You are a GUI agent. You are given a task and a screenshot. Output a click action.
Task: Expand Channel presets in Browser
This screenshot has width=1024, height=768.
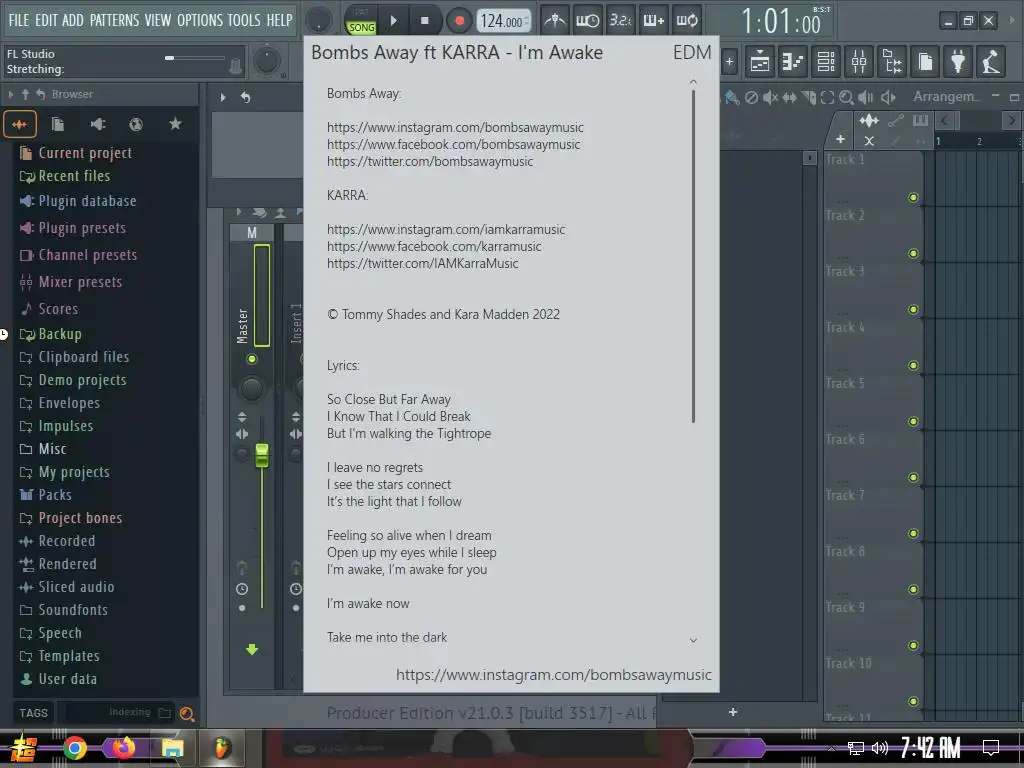coord(78,255)
